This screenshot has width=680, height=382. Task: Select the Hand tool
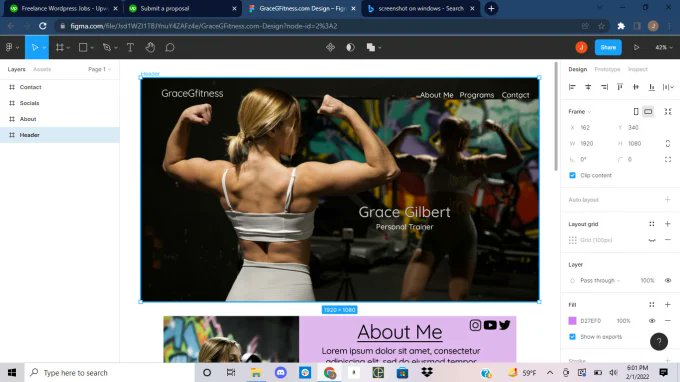point(150,47)
